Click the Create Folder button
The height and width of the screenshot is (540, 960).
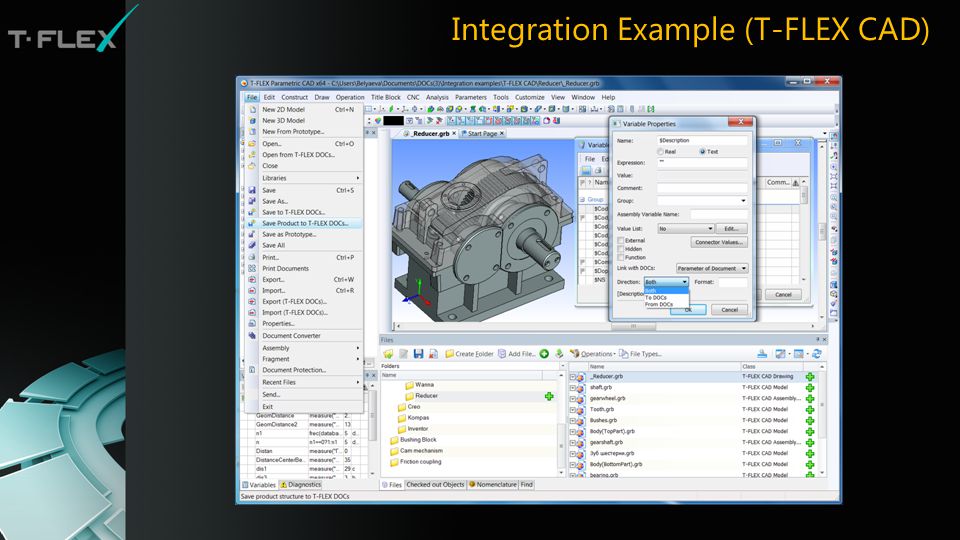[x=470, y=354]
